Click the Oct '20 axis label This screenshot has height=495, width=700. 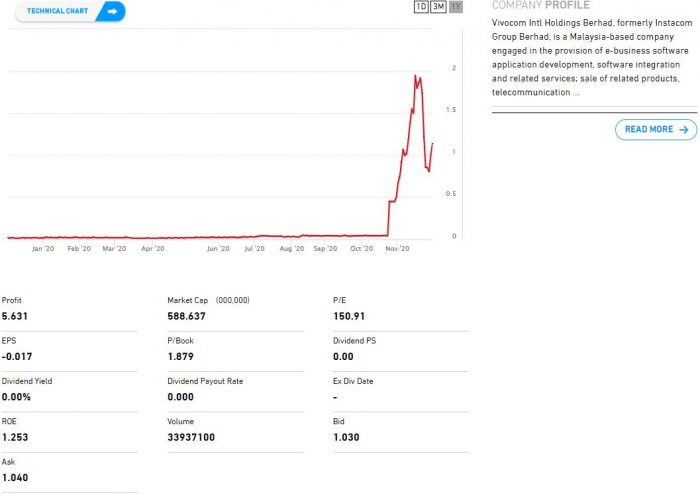tap(361, 248)
